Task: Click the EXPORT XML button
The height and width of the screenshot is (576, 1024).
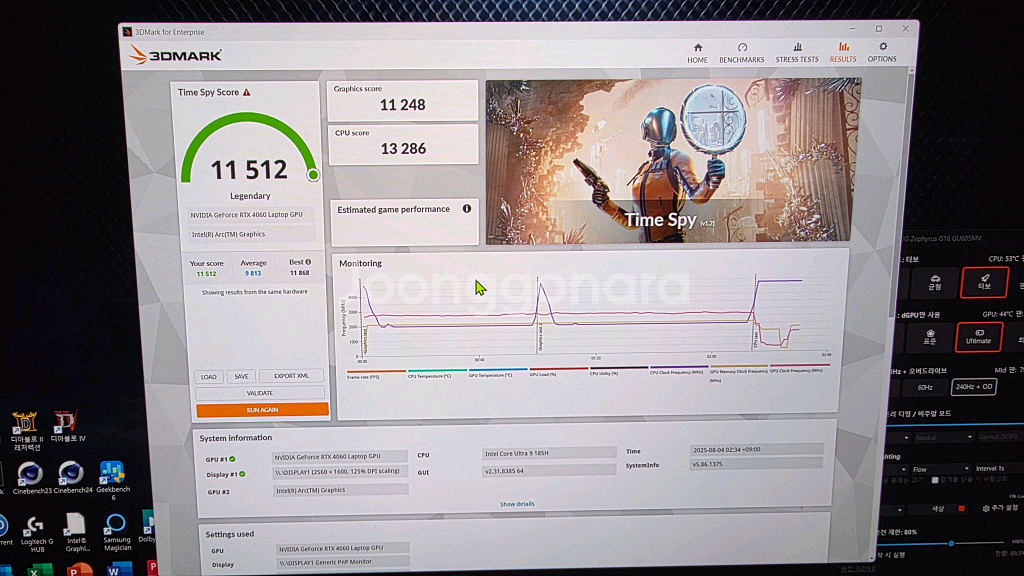Action: coord(292,377)
